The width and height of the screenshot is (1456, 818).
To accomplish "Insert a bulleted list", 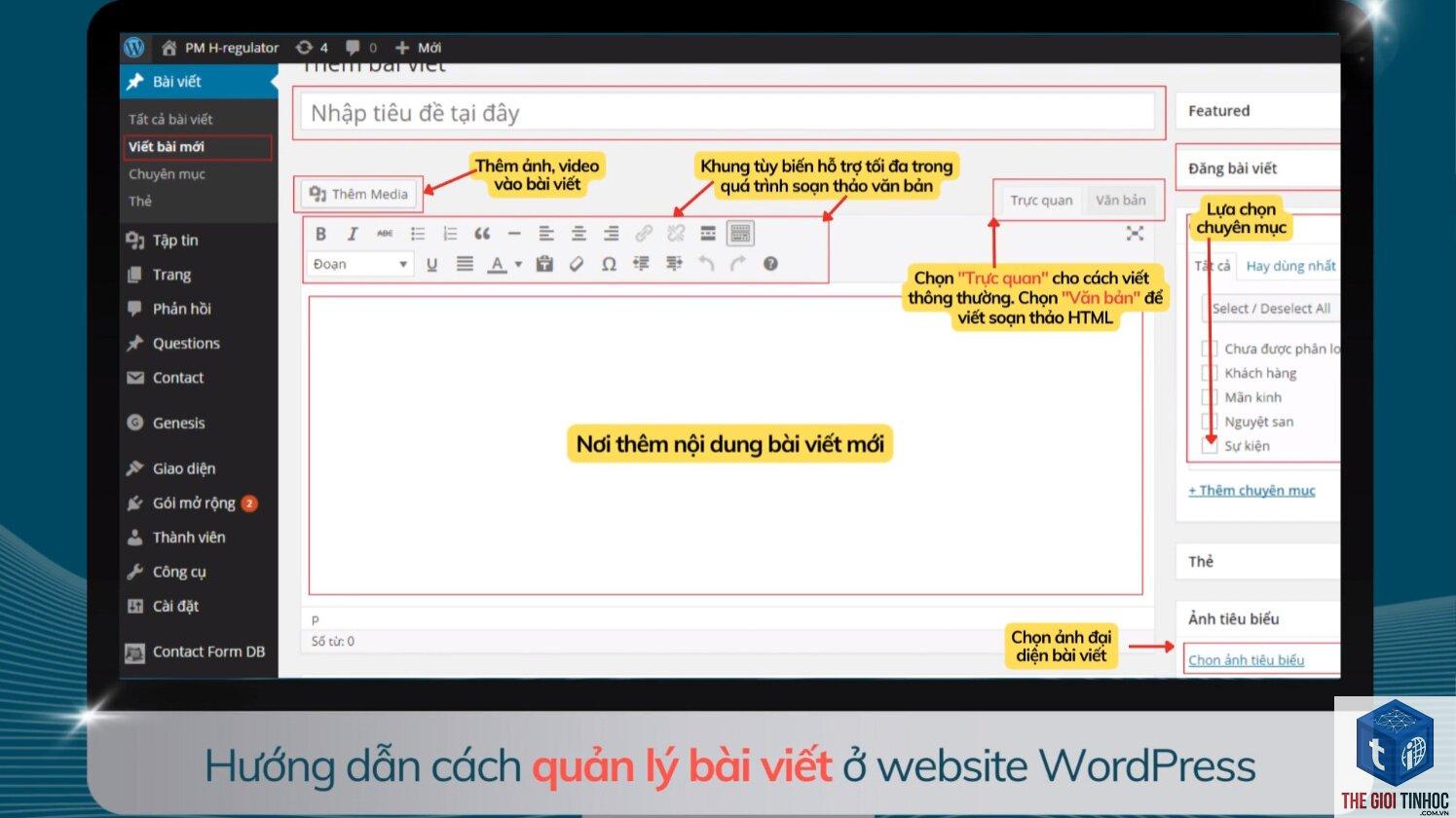I will tap(418, 234).
